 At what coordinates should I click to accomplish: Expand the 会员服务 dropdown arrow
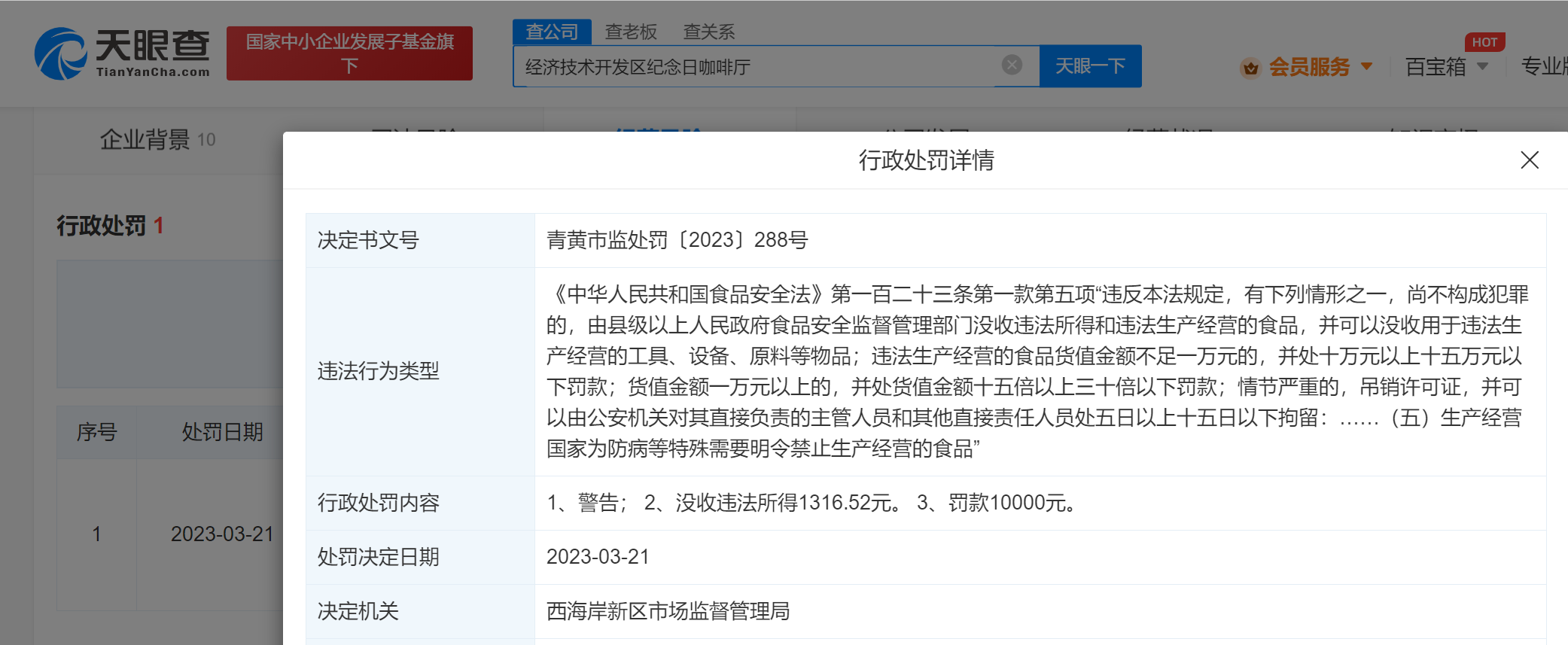1366,67
